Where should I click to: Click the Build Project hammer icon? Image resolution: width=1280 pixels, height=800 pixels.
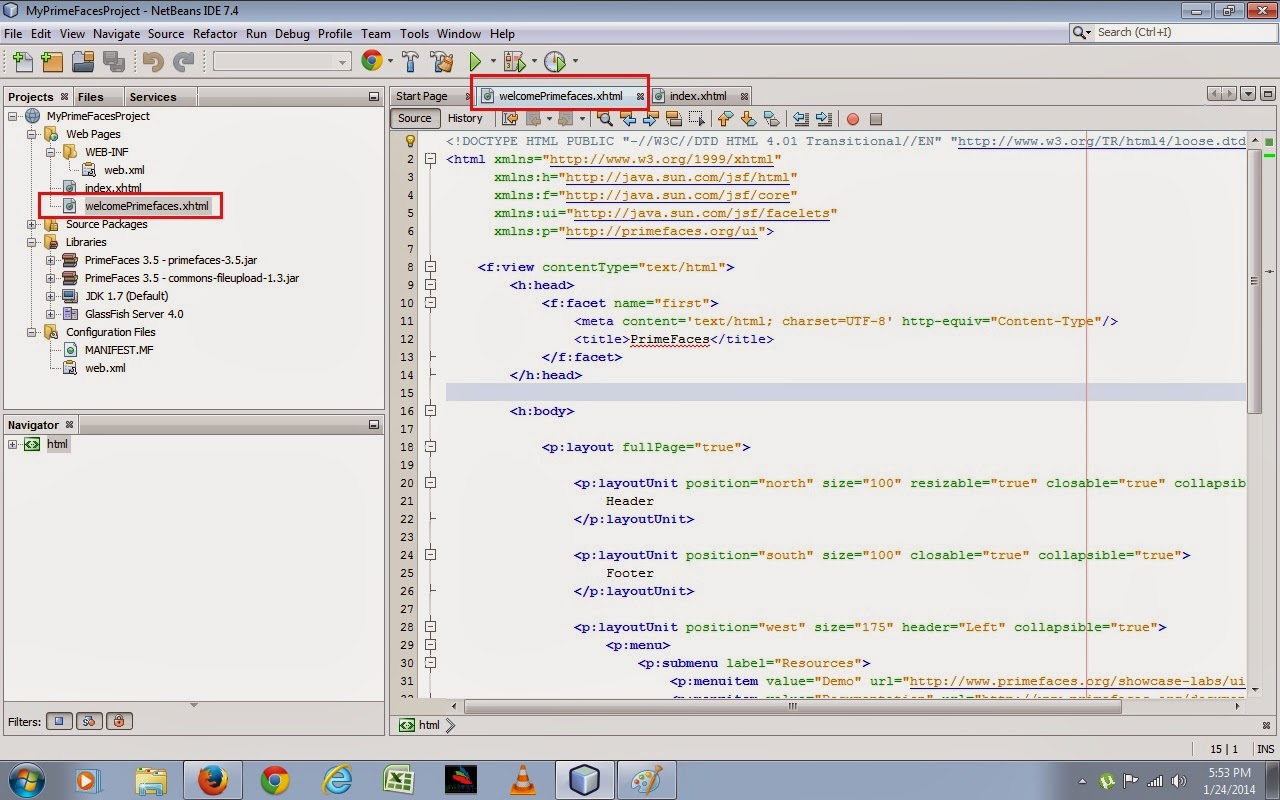tap(410, 62)
